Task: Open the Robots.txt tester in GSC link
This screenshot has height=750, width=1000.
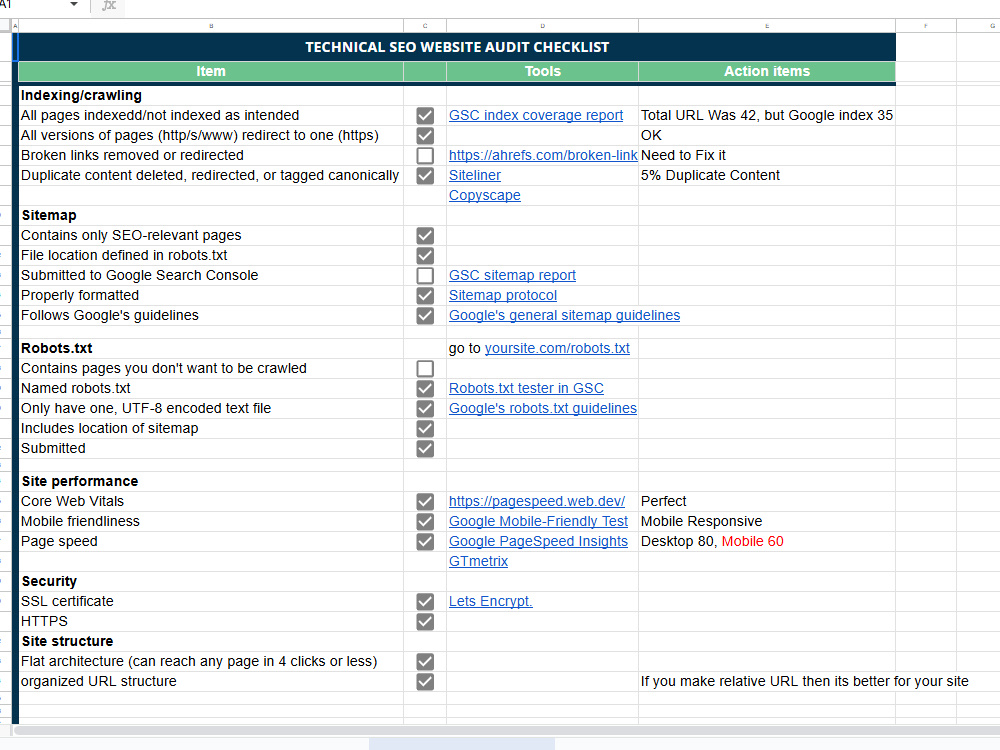Action: [x=526, y=388]
